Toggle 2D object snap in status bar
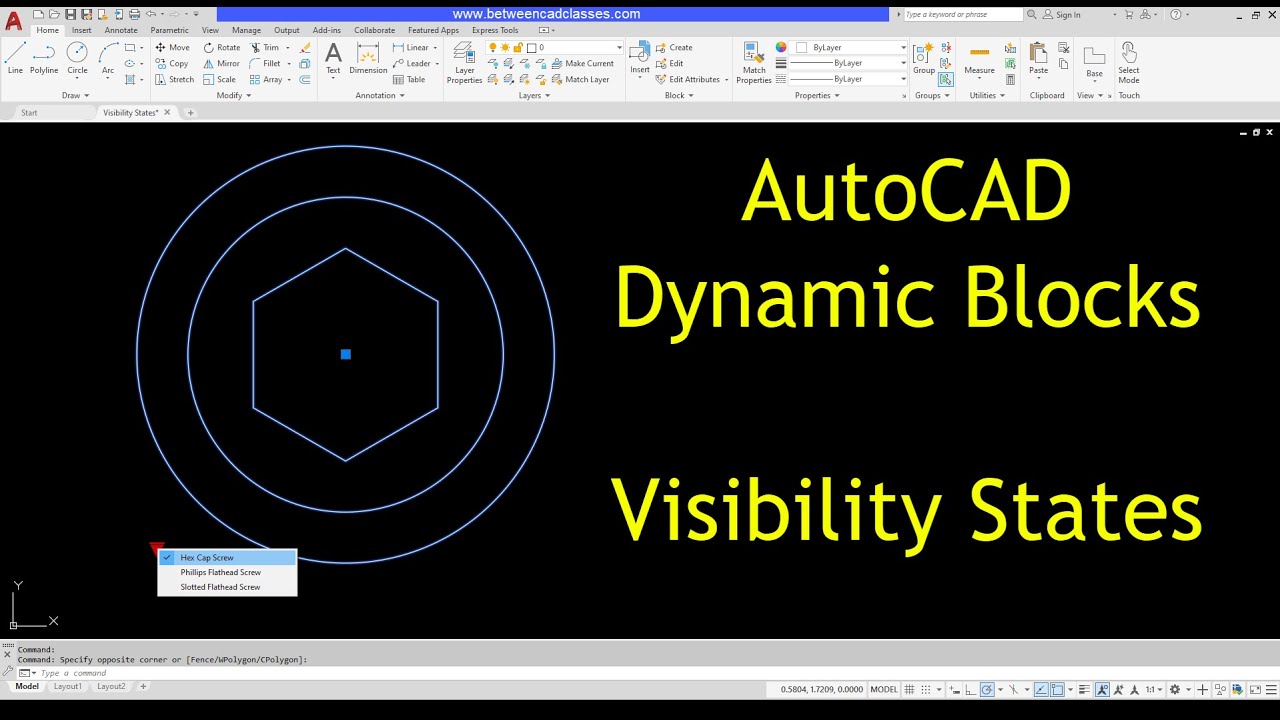 (x=1057, y=689)
